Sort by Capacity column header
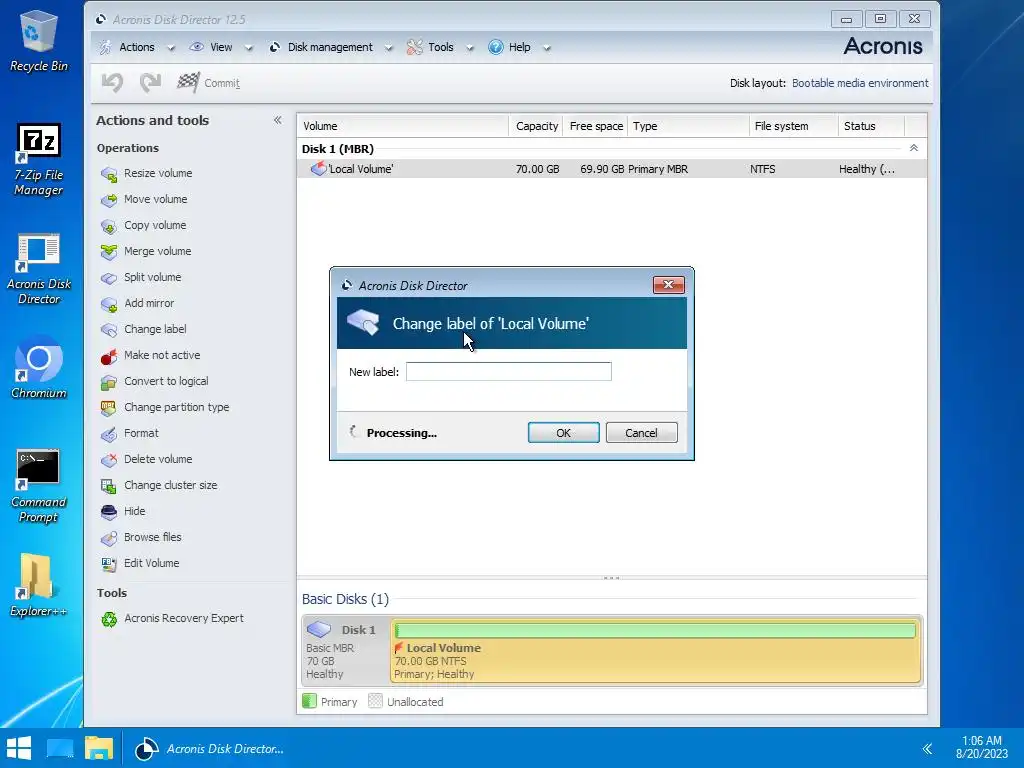Screen dimensions: 1024x768 click(x=536, y=126)
